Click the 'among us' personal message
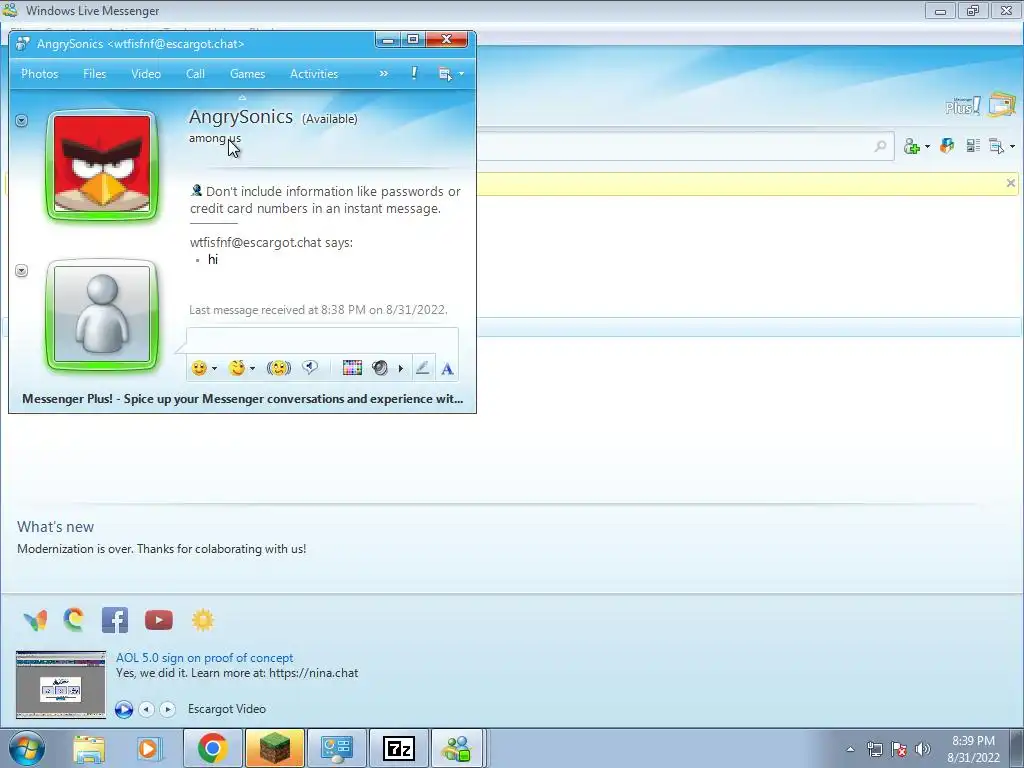The image size is (1024, 768). click(x=215, y=138)
